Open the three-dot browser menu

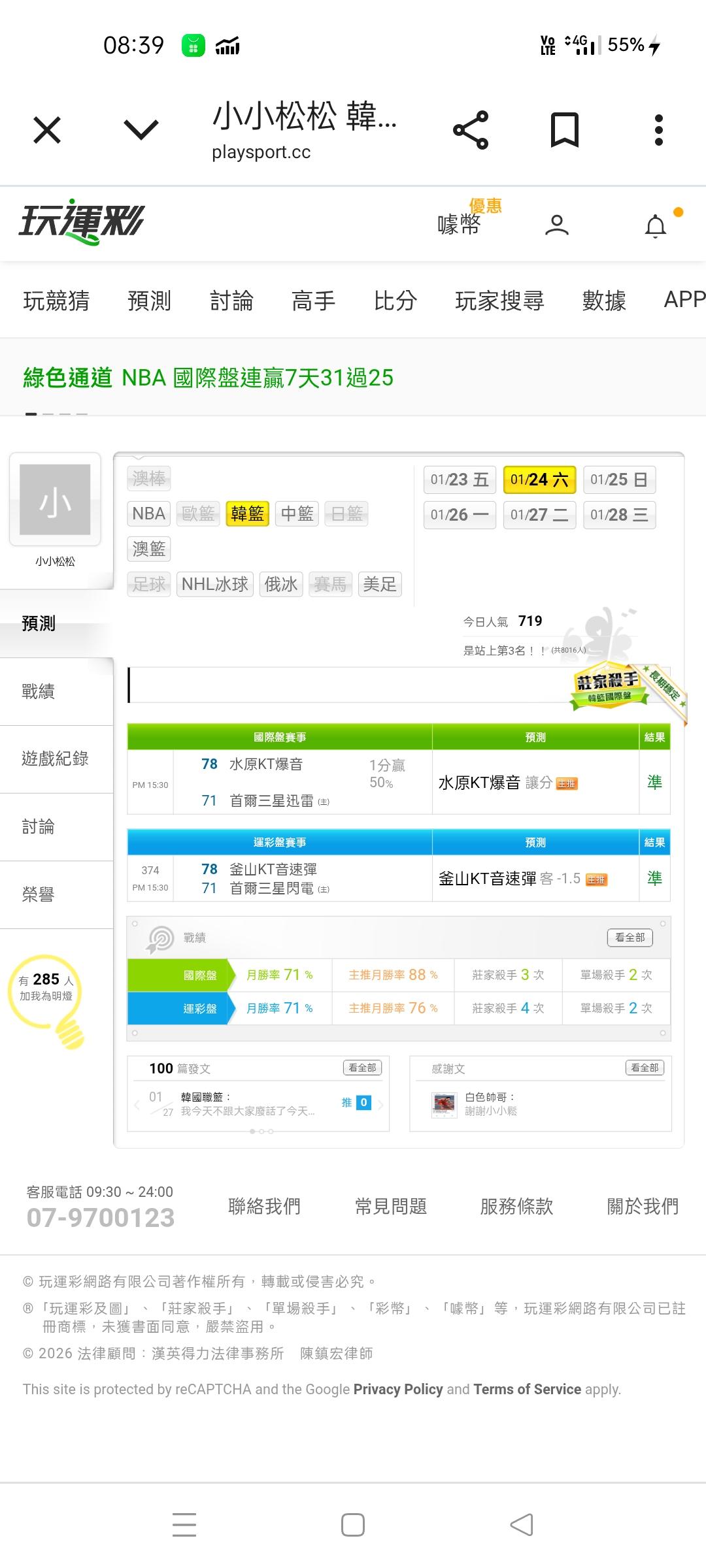(658, 130)
